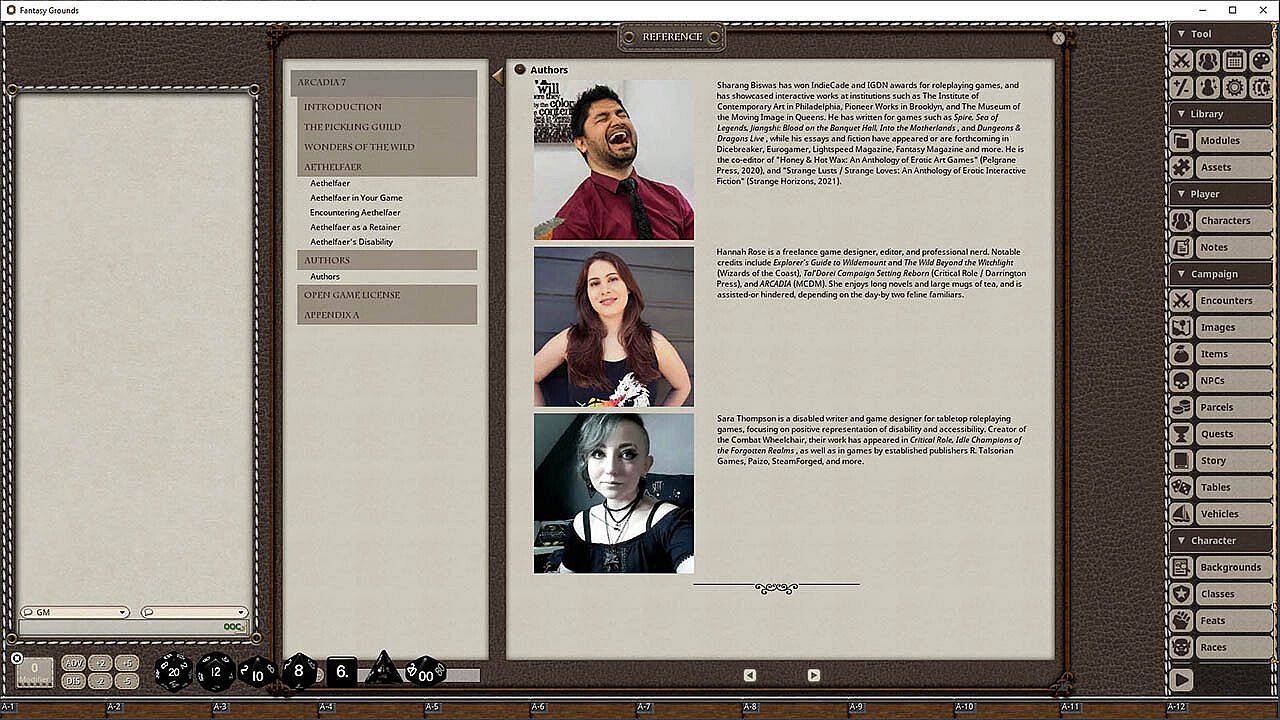
Task: Collapse the Tool sidebar section
Action: click(1221, 34)
